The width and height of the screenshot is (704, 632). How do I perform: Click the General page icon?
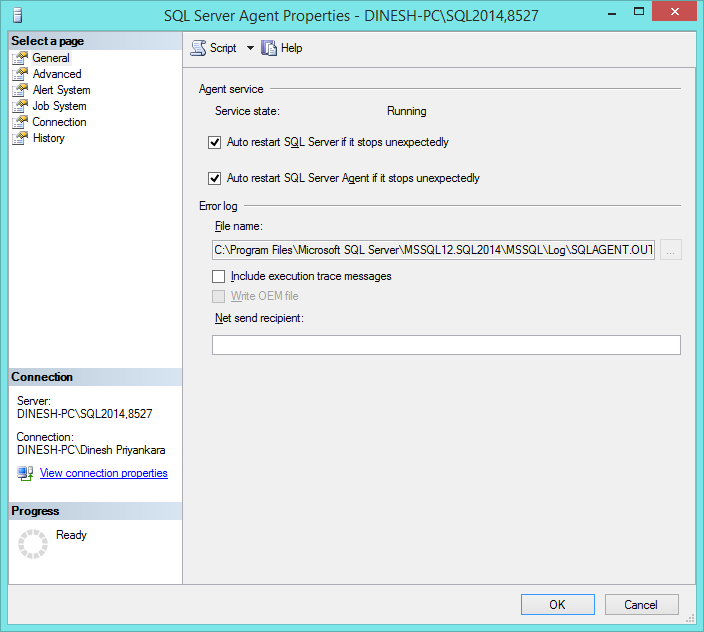[x=20, y=58]
